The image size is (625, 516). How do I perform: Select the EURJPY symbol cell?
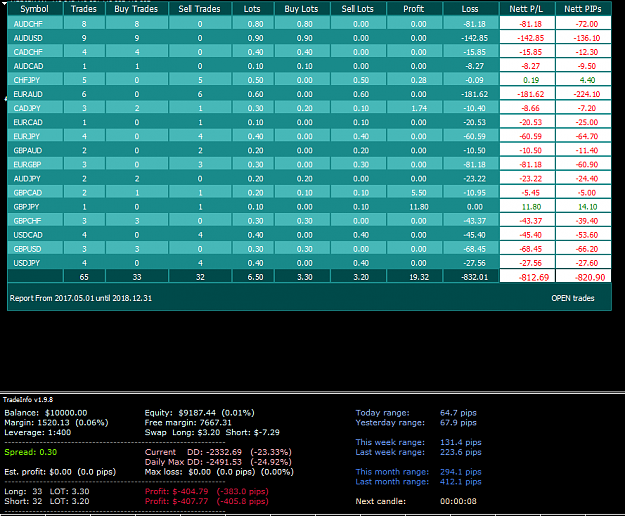[35, 136]
